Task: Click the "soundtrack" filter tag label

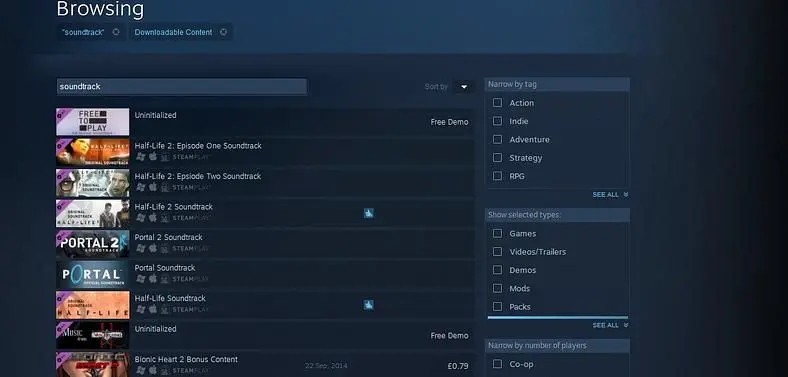Action: 83,32
